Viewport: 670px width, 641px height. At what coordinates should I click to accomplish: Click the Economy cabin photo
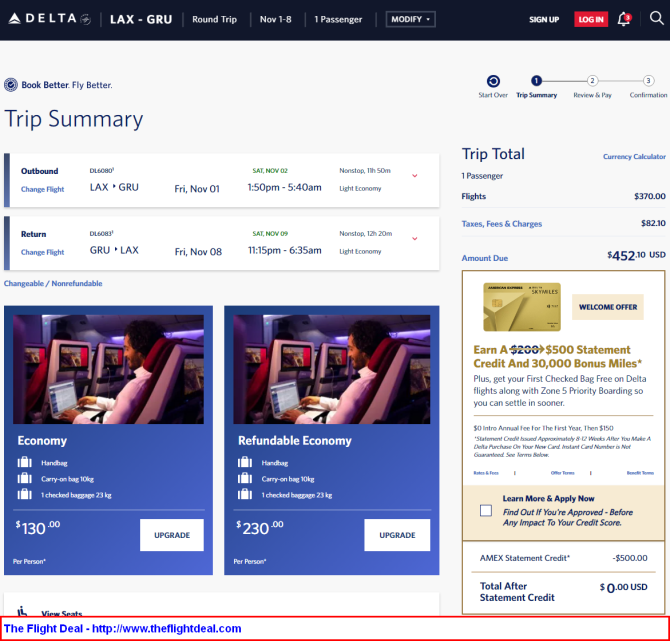click(x=108, y=369)
